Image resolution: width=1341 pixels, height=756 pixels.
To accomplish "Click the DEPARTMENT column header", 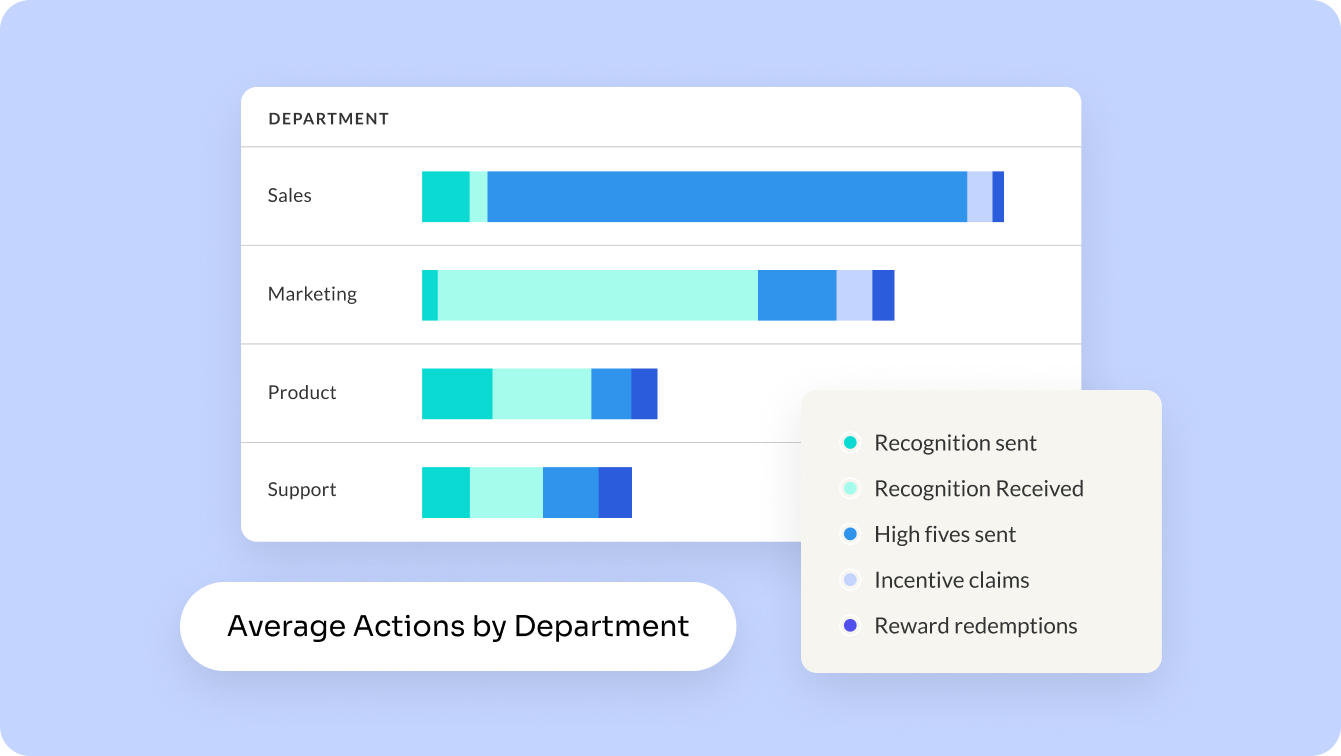I will 329,119.
